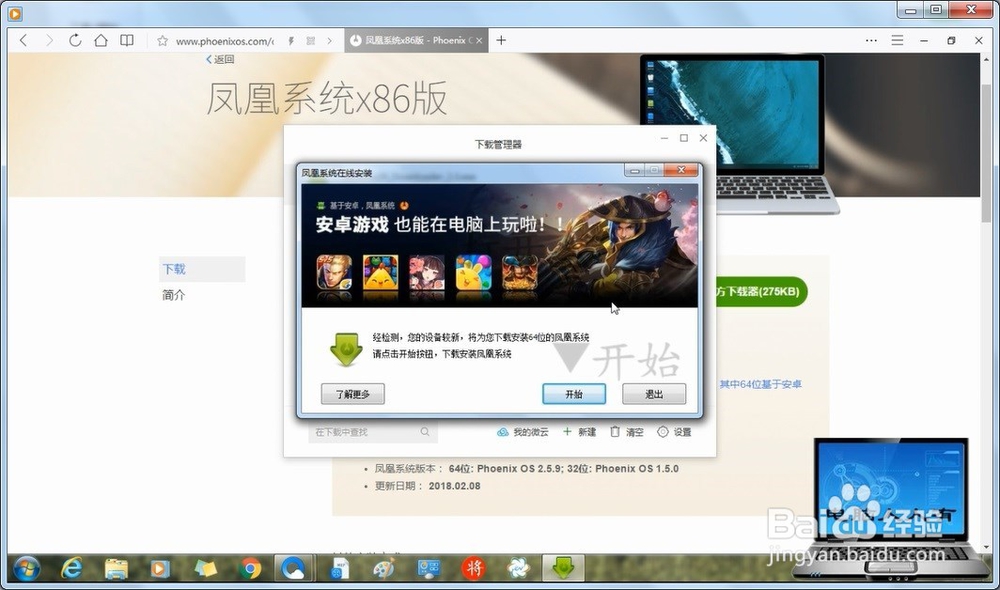Click the 凤凰系统版本 Phoenix OS 2.5.9 line
This screenshot has height=590, width=1000.
coord(526,469)
